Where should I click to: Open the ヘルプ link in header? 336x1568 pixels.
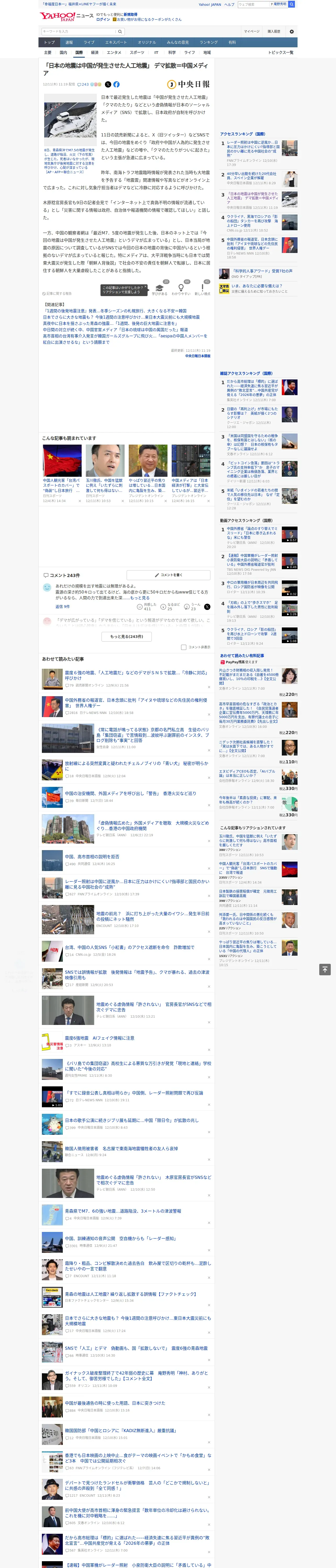229,4
